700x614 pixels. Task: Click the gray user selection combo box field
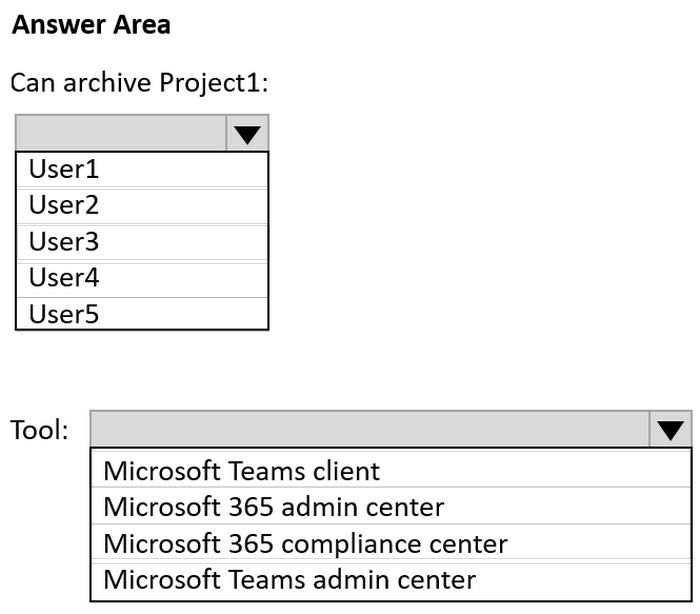point(121,133)
